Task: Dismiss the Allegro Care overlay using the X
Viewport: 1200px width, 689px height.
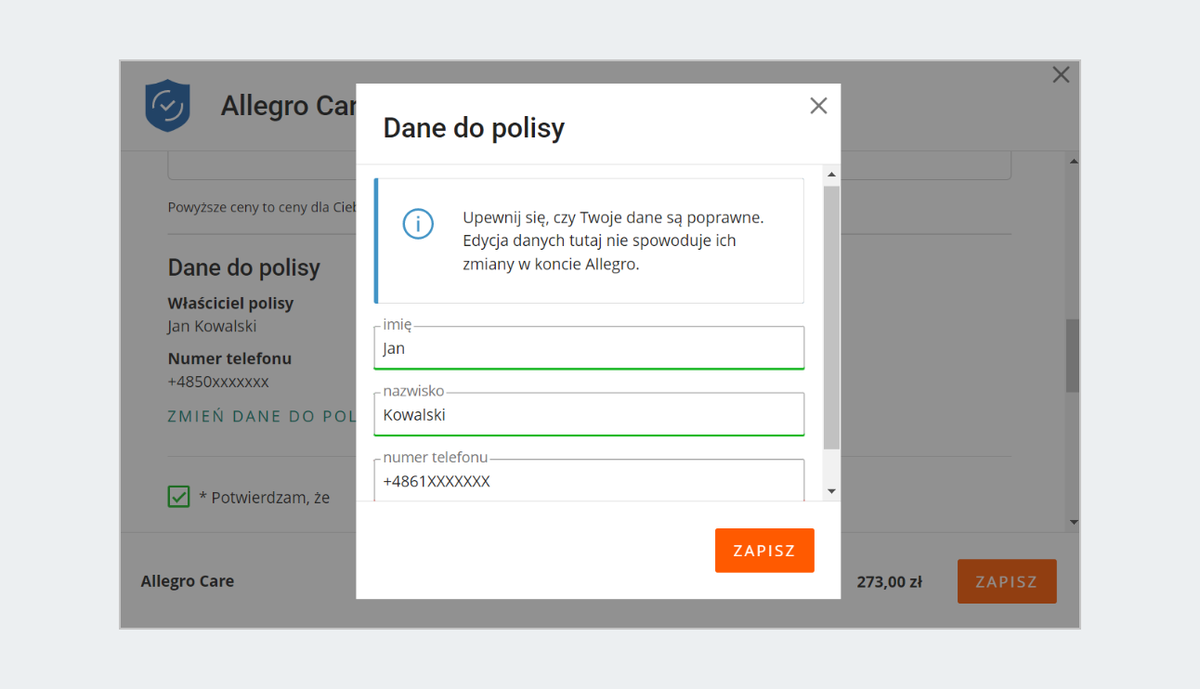Action: point(1061,74)
